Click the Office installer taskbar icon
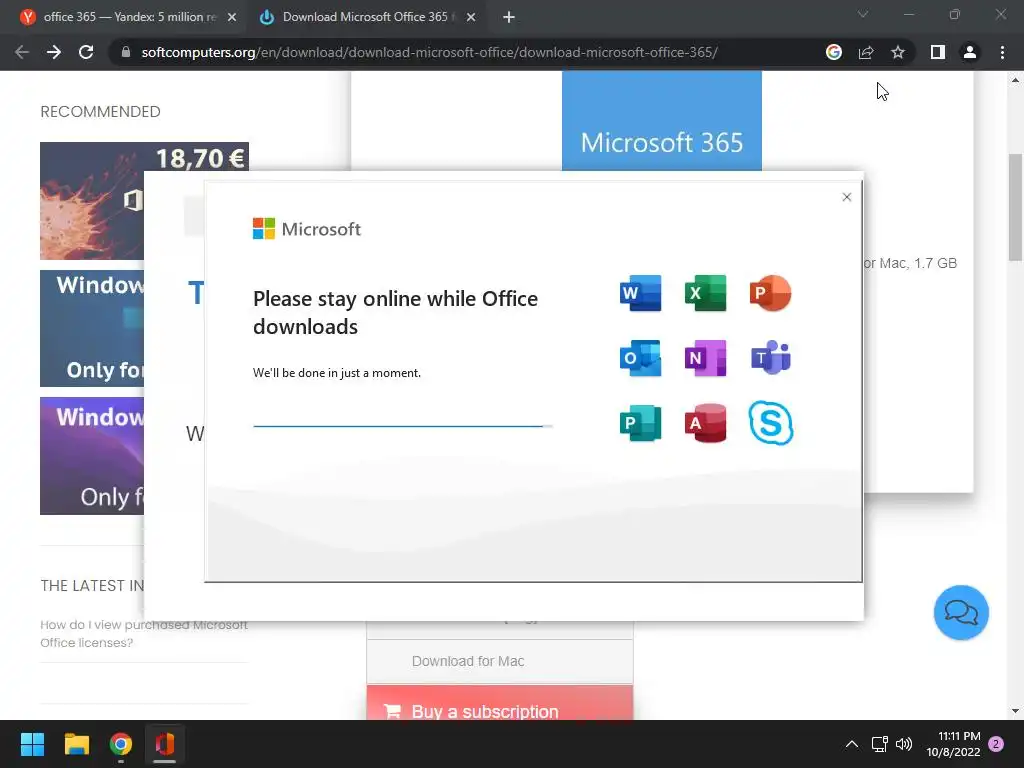 click(x=165, y=744)
